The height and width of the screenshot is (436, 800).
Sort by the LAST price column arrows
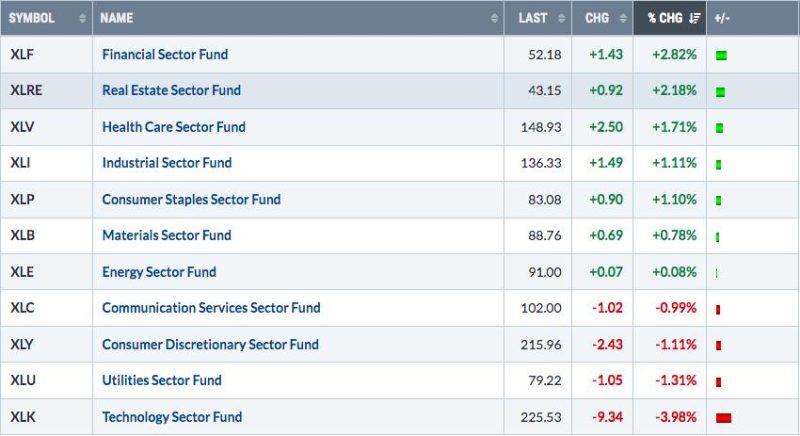(x=563, y=18)
